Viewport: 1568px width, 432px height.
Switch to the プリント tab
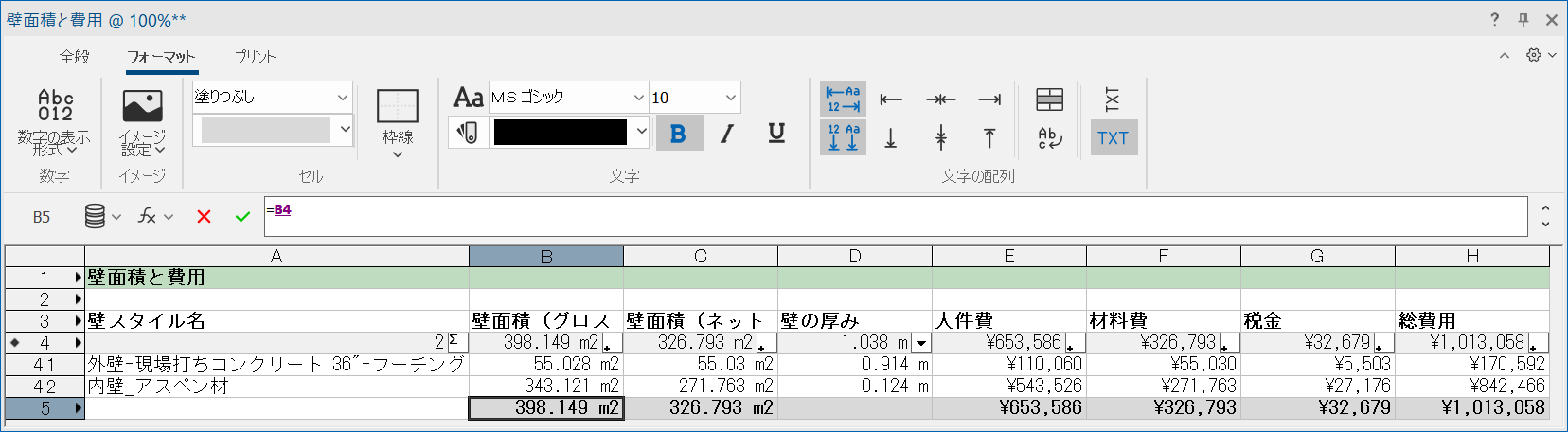255,57
